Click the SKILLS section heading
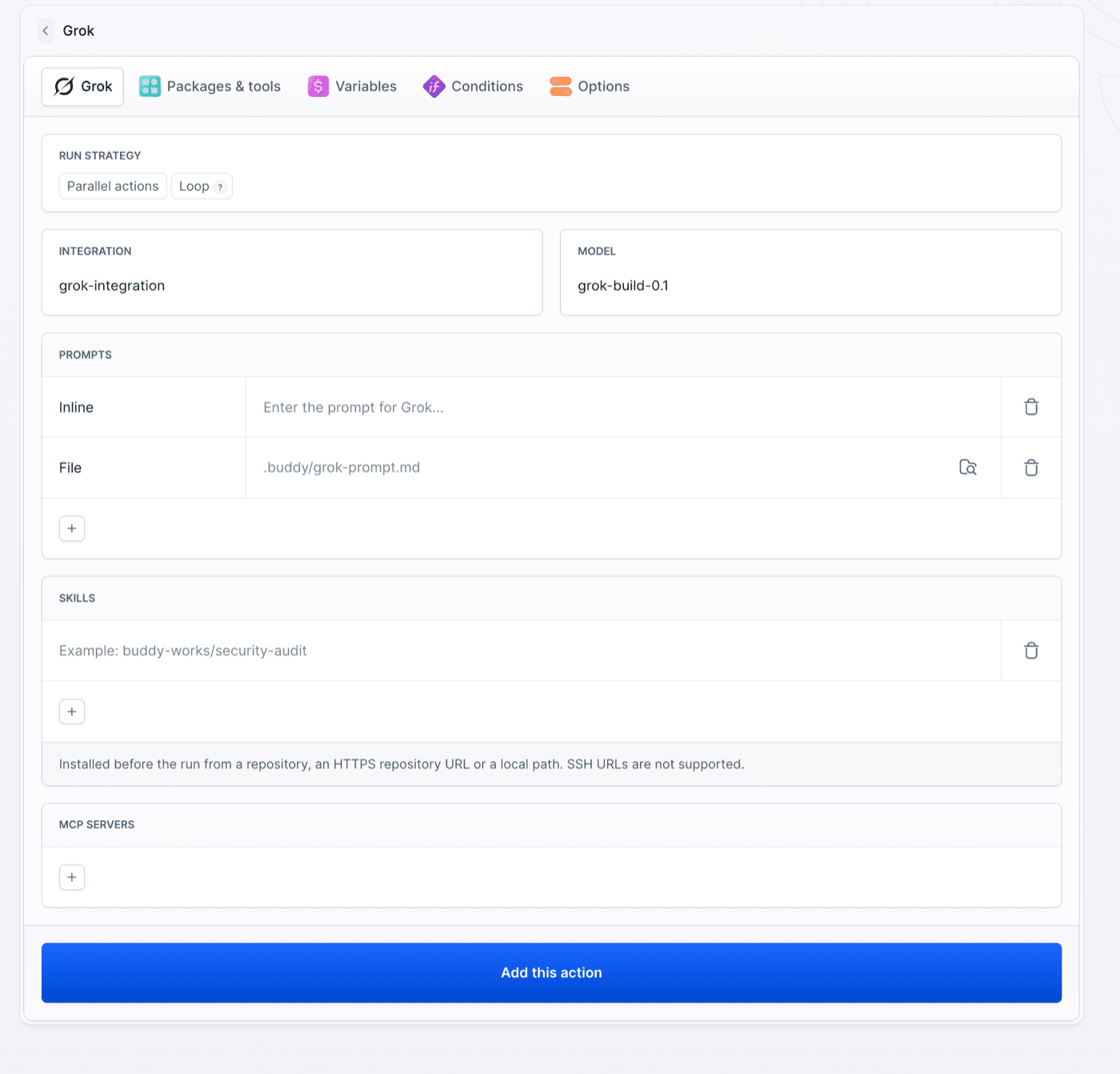The image size is (1120, 1074). (77, 598)
